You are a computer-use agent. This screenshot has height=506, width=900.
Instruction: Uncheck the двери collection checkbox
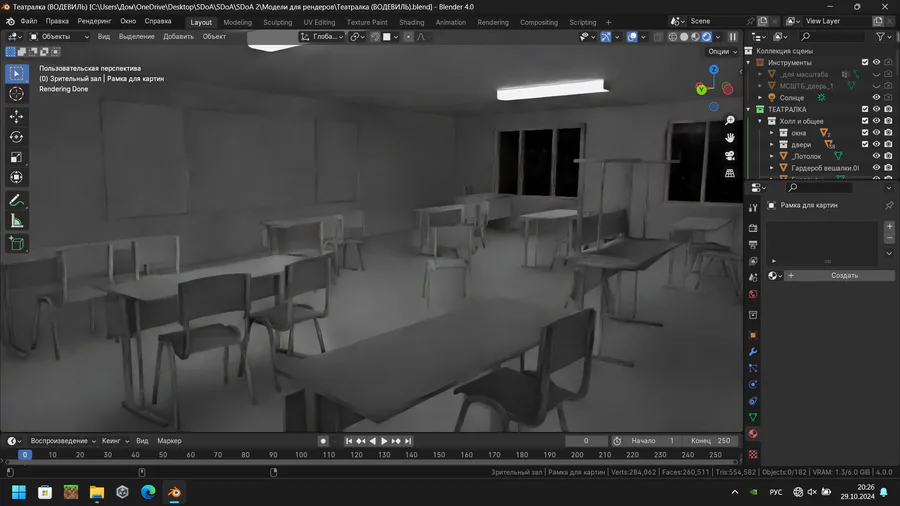[x=865, y=144]
